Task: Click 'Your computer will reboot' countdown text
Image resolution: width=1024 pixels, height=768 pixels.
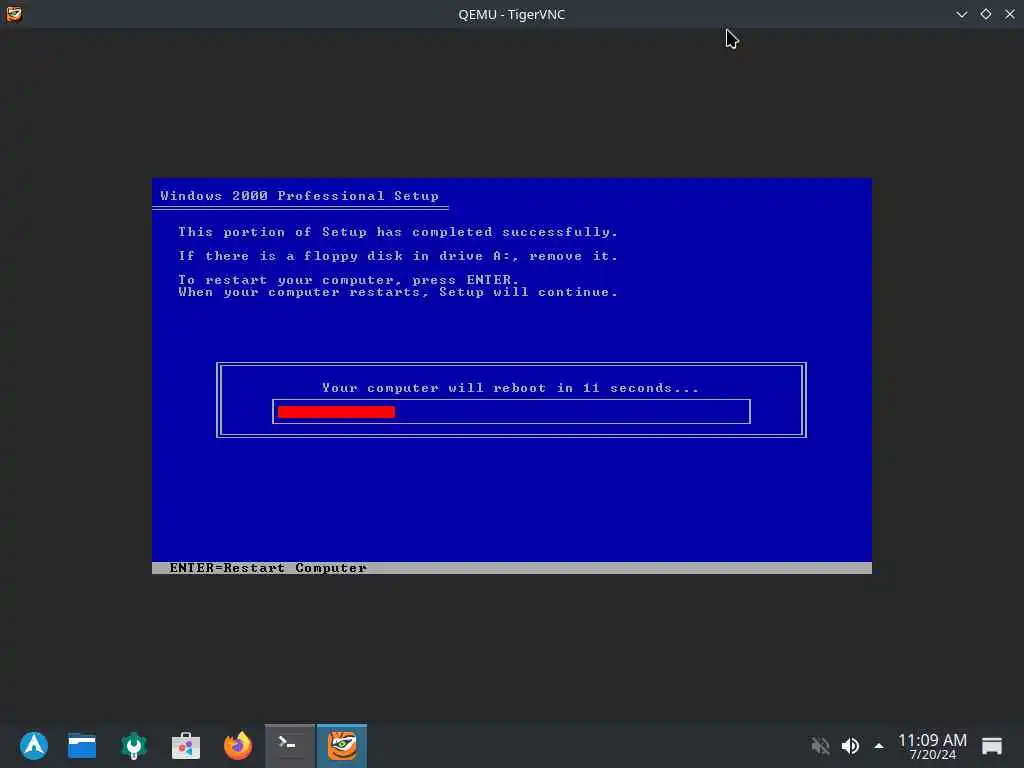Action: click(510, 388)
